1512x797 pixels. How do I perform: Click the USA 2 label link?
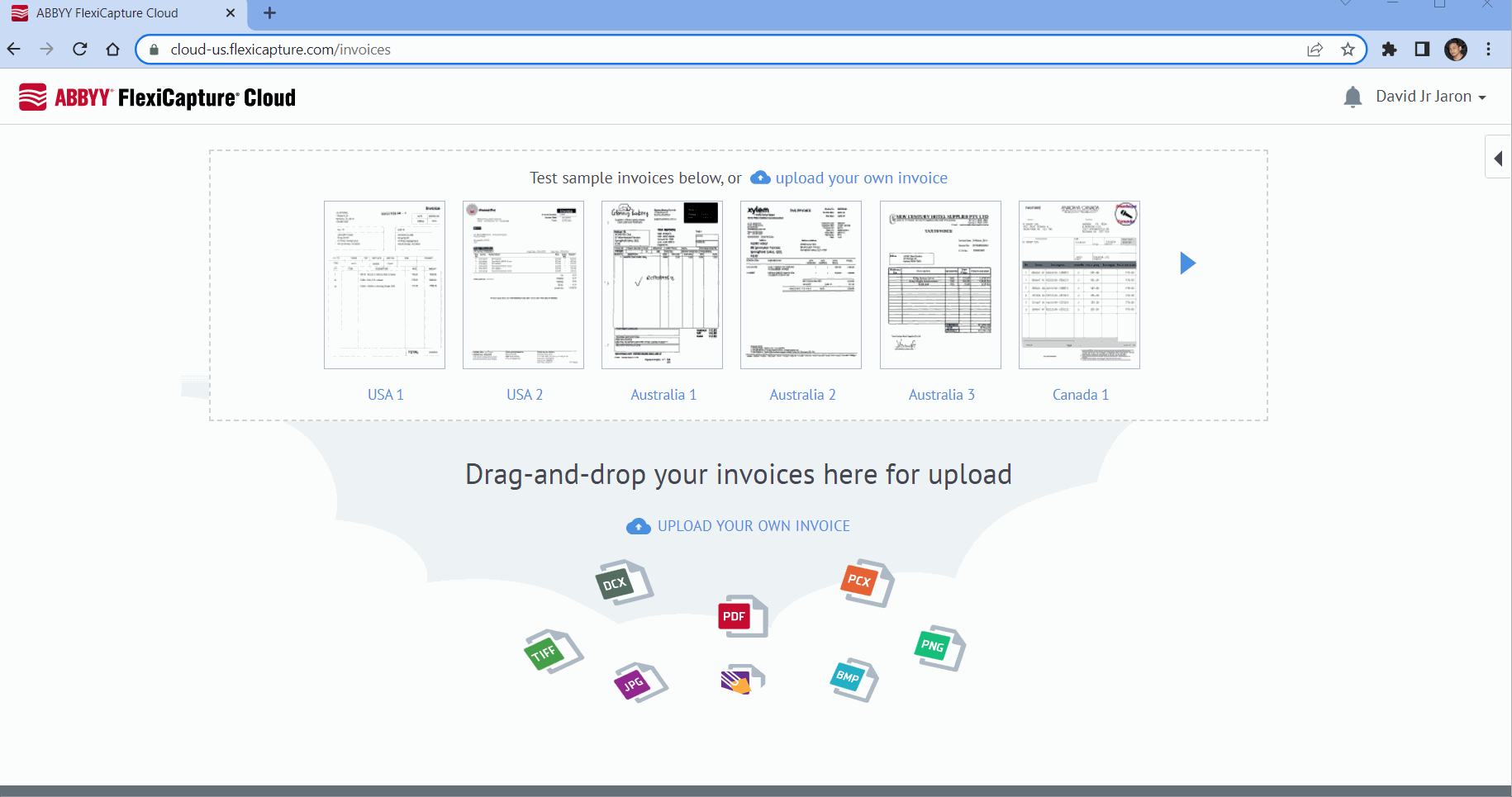pos(525,395)
